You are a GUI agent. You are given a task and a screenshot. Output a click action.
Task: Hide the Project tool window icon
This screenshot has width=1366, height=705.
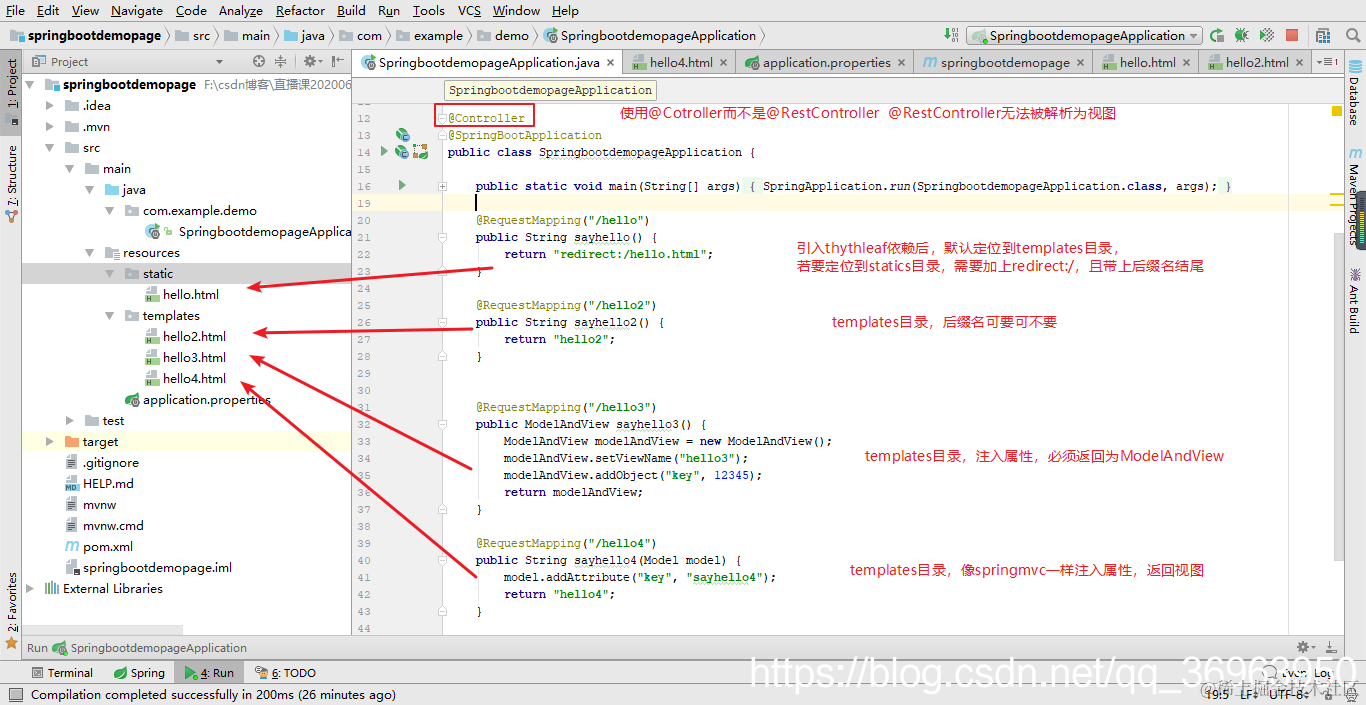[337, 62]
